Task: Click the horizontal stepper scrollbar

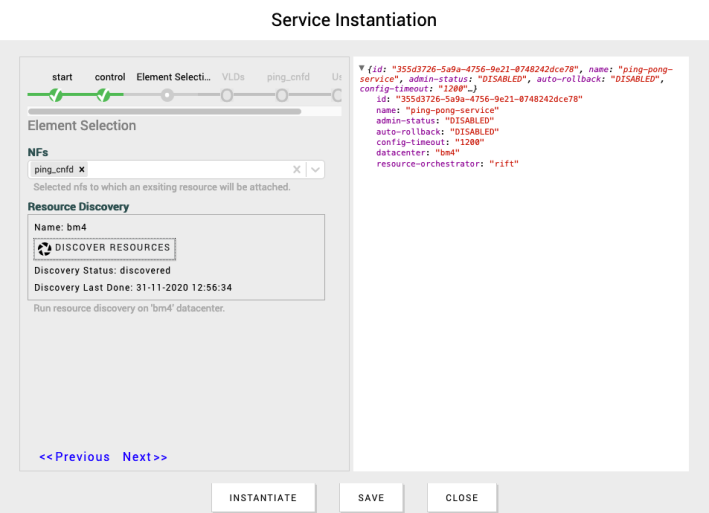Action: (165, 111)
